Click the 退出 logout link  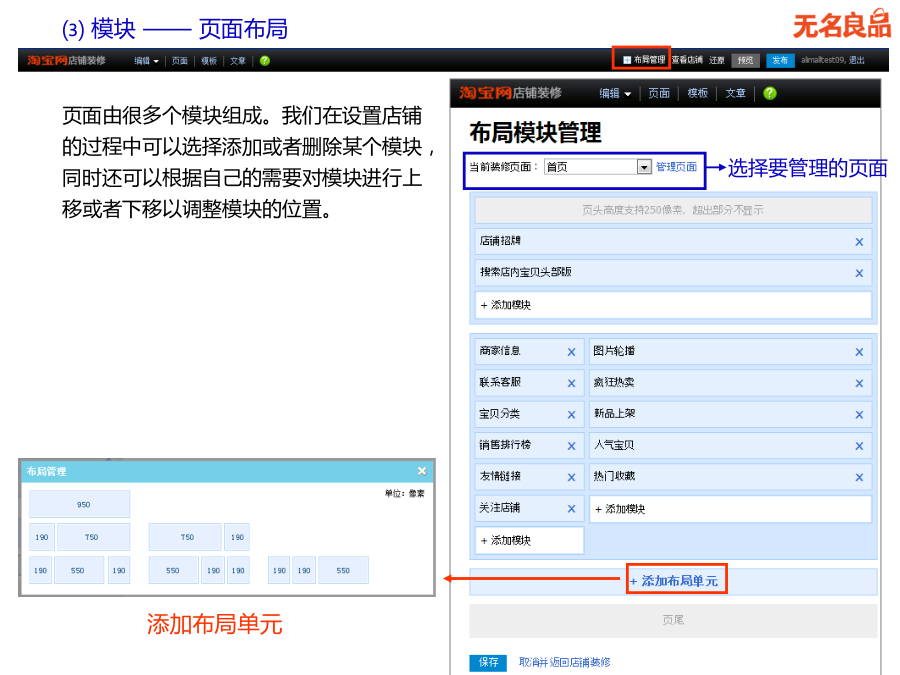coord(856,60)
